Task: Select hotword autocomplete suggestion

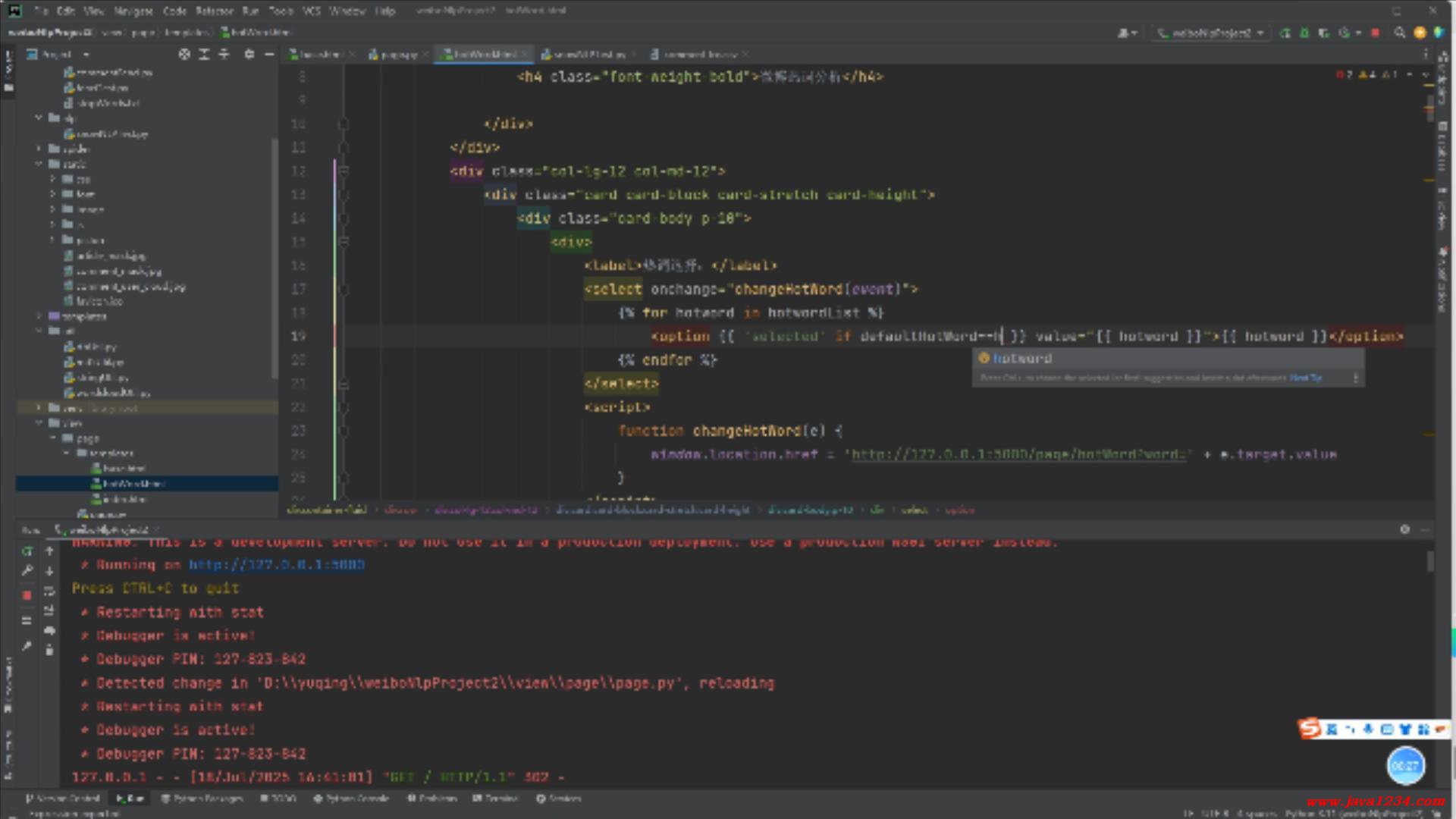Action: (1021, 358)
